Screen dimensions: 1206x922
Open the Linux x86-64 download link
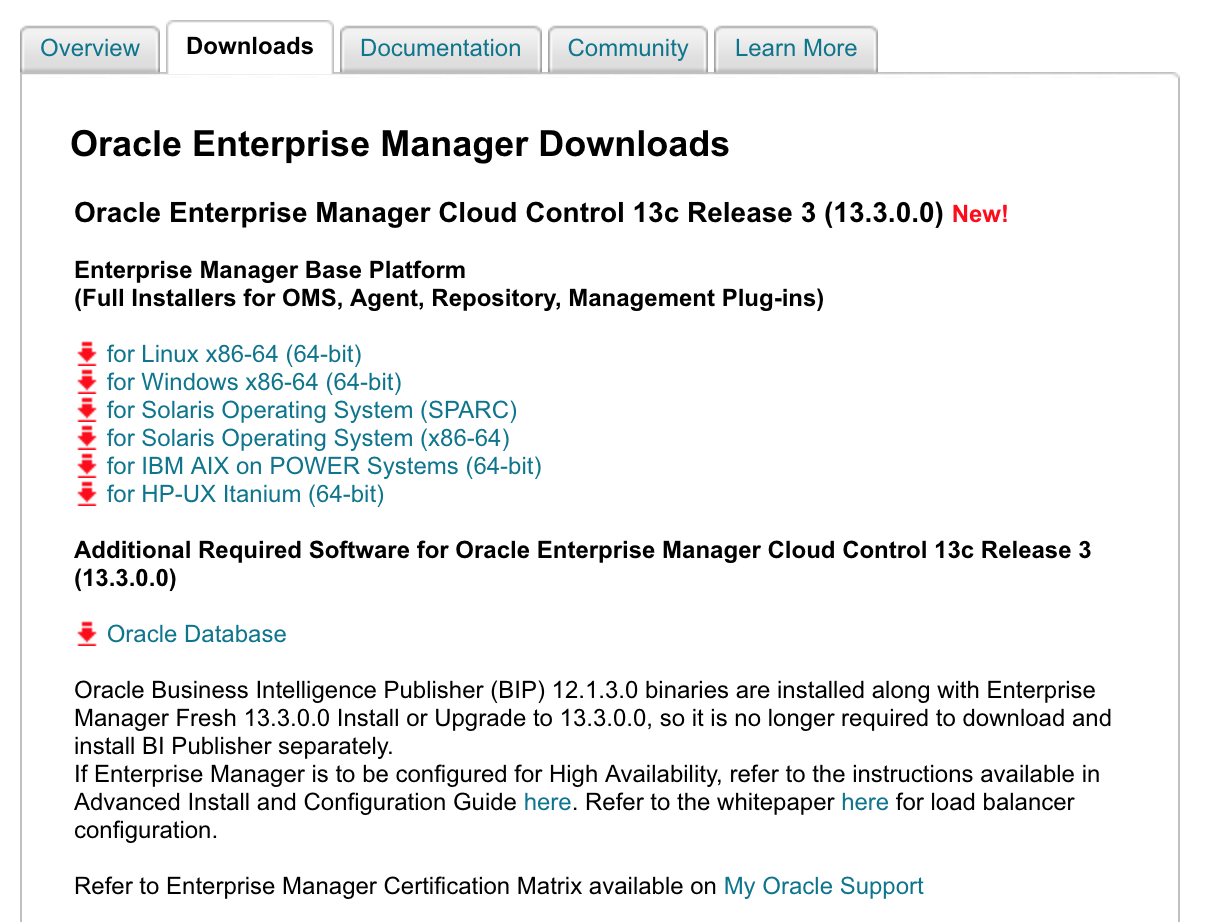234,353
